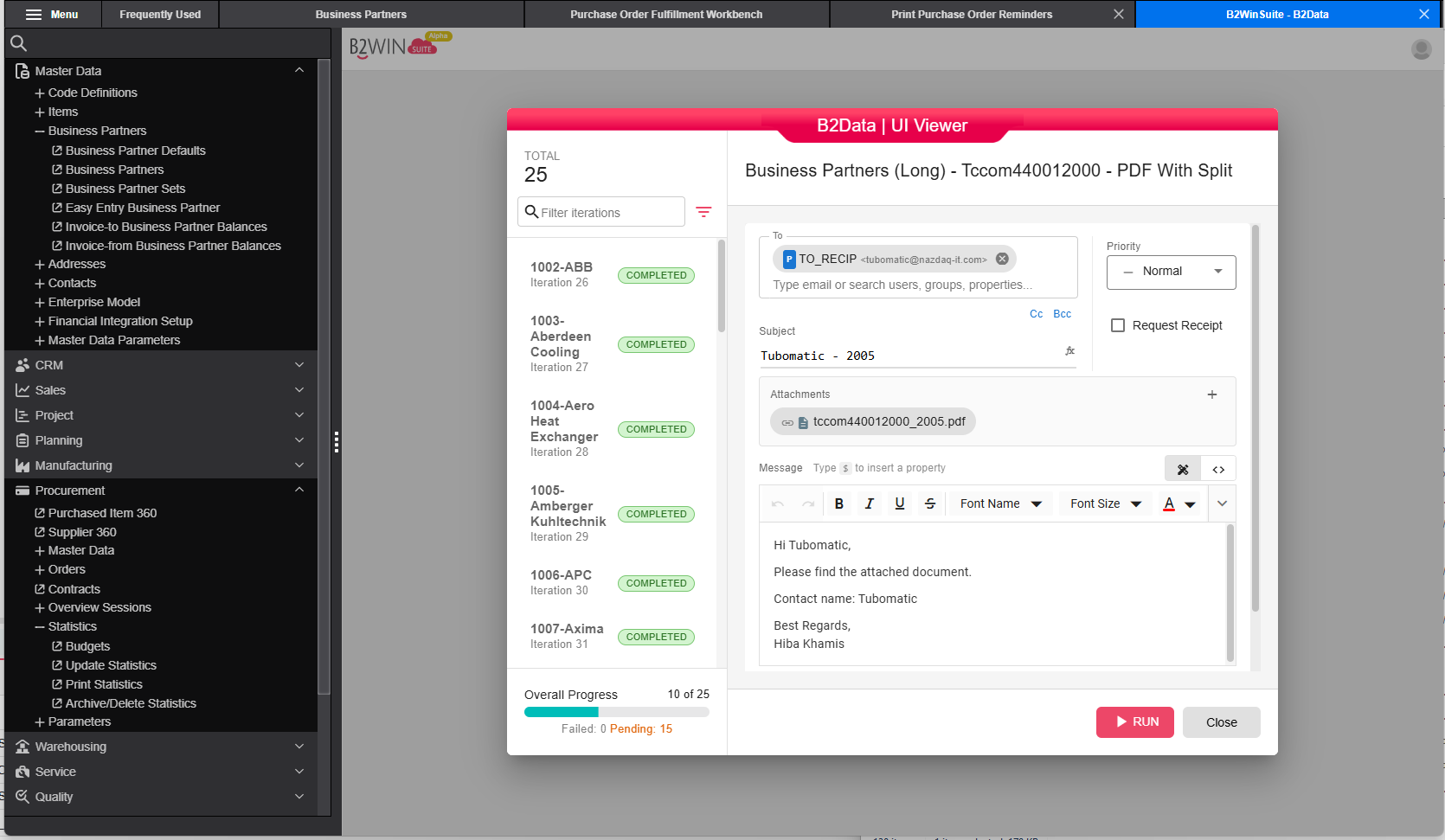The image size is (1445, 840).
Task: Select iteration 1007-Axima in the list
Action: tap(613, 636)
